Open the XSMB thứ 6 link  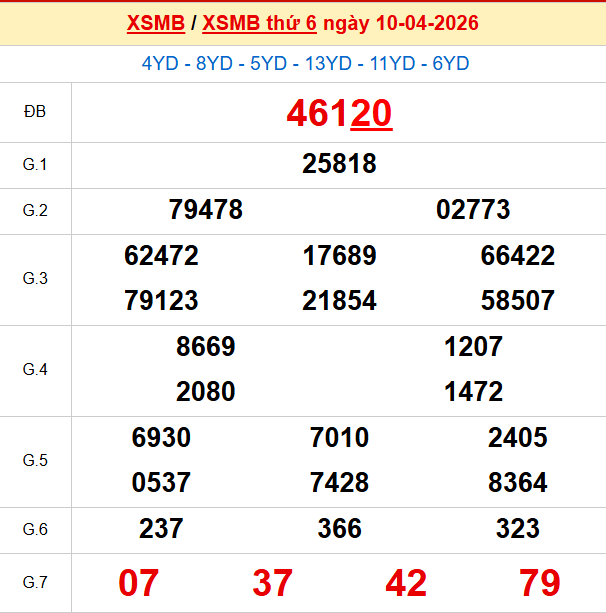pos(259,23)
